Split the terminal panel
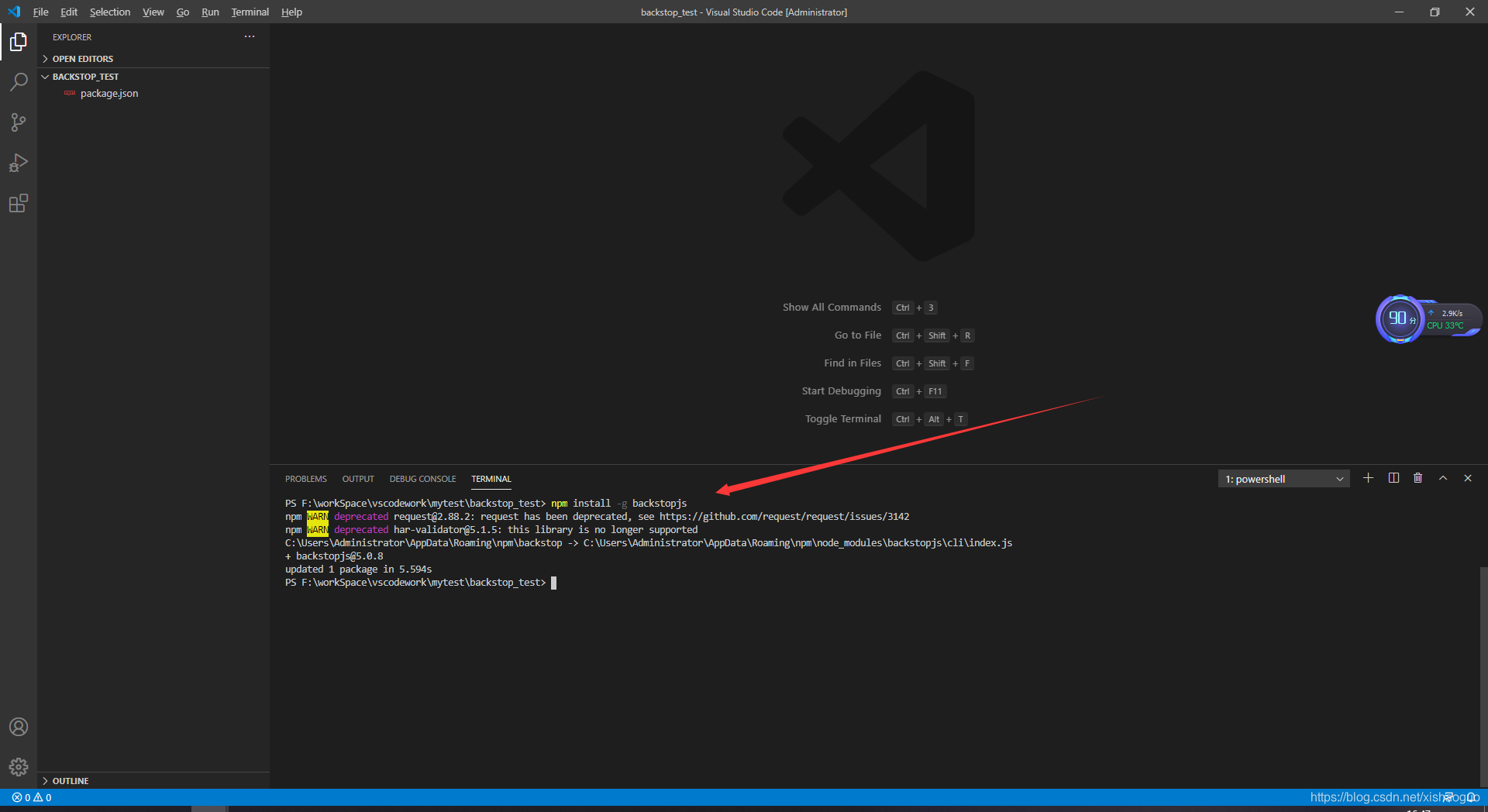The width and height of the screenshot is (1488, 812). click(x=1393, y=478)
